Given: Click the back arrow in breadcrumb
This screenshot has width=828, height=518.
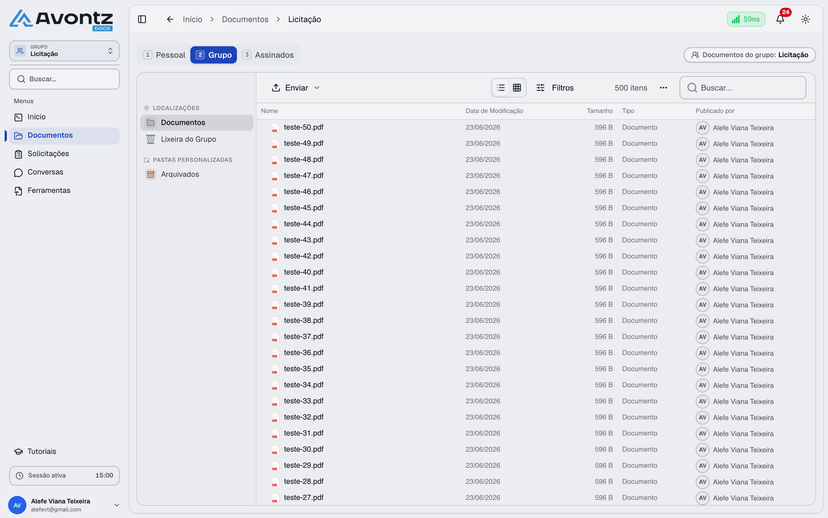Looking at the screenshot, I should tap(170, 20).
